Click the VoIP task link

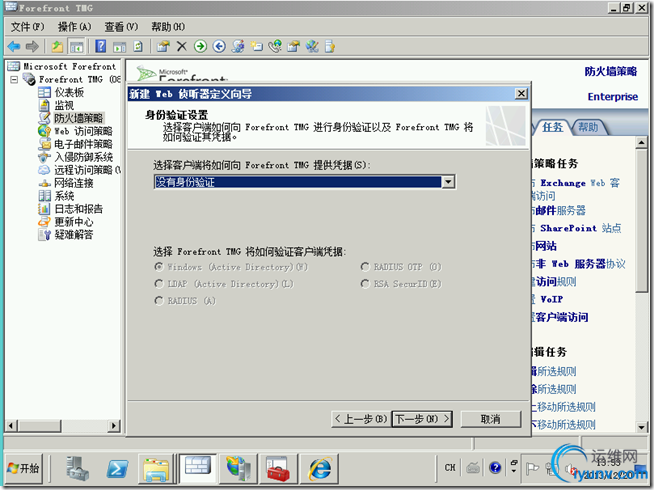click(x=551, y=299)
